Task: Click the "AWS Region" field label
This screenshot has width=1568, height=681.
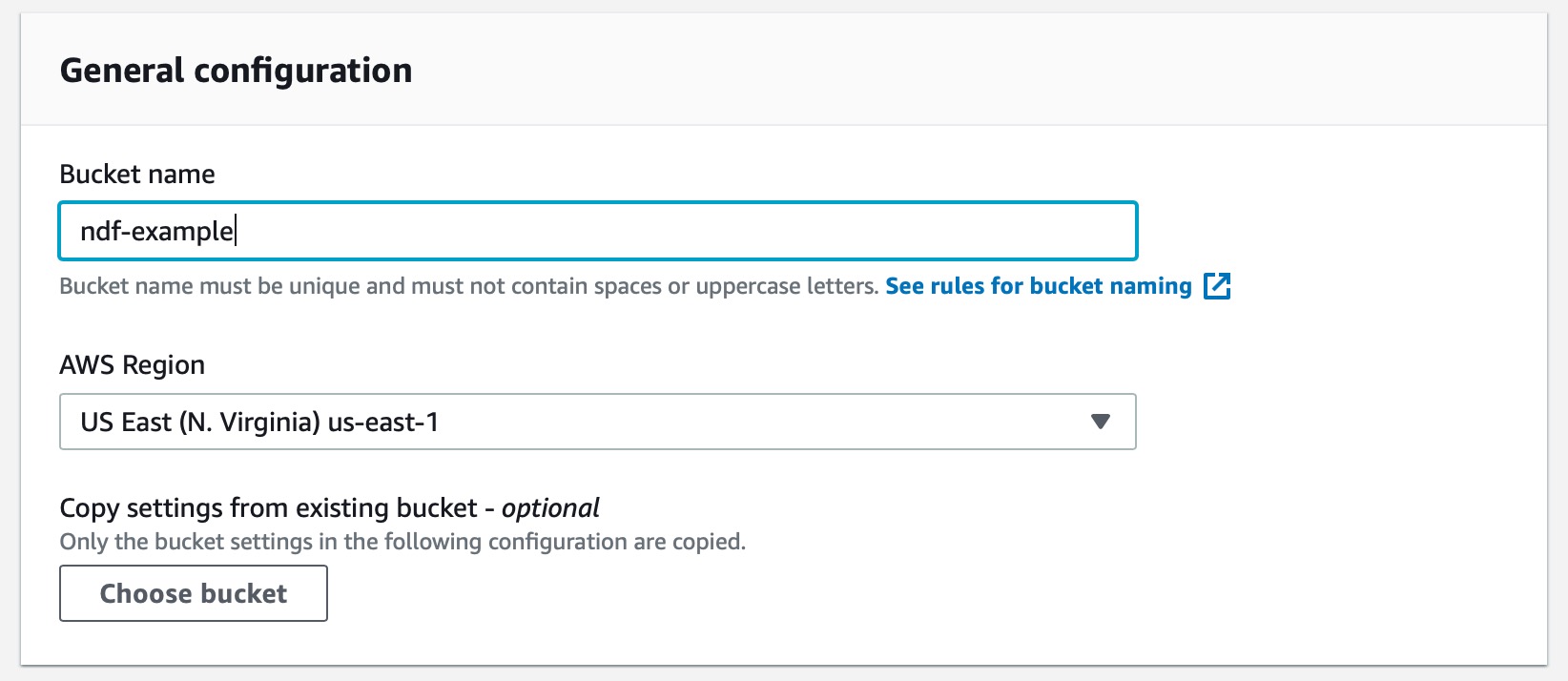Action: pos(133,364)
